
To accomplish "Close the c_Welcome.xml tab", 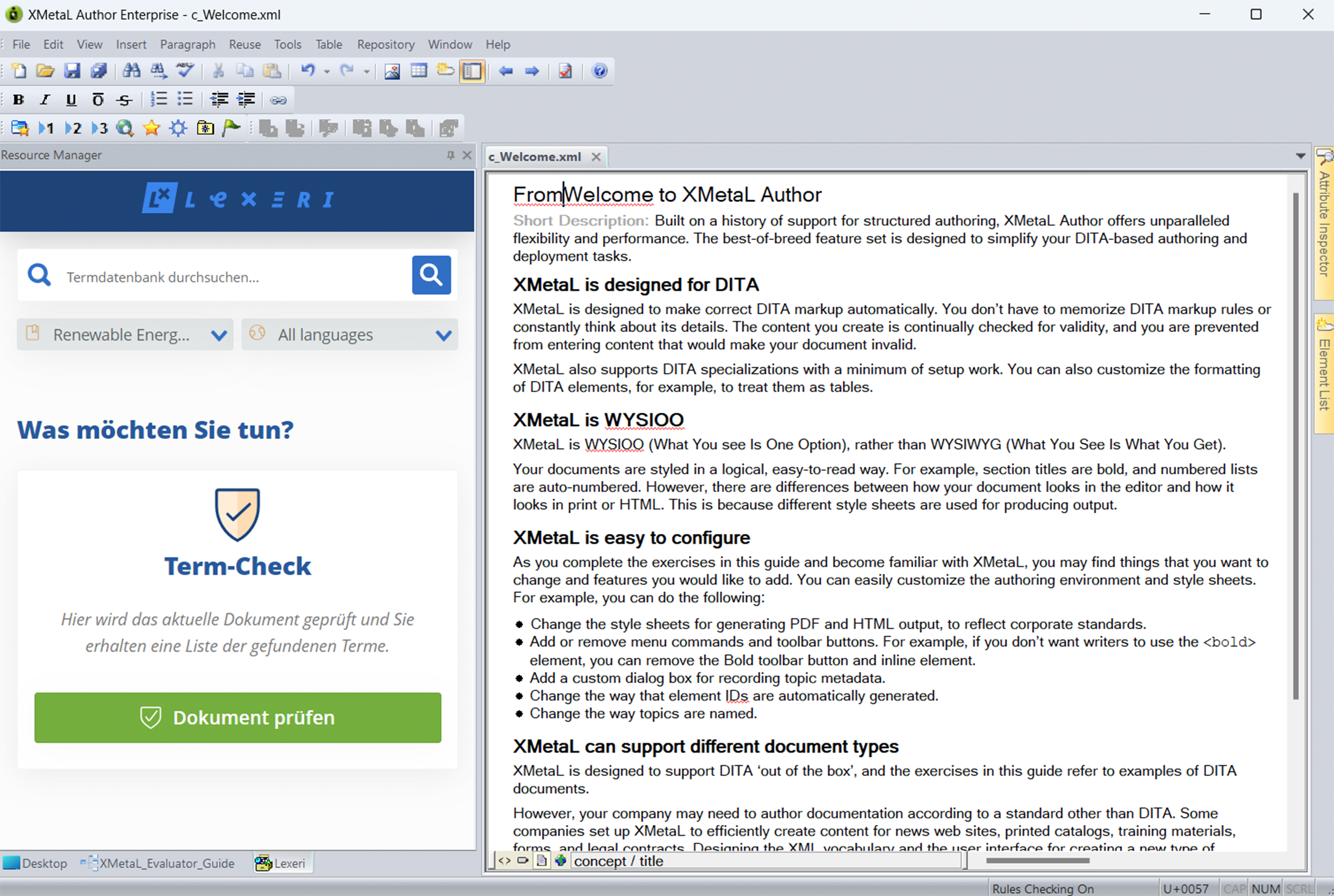I will click(x=596, y=156).
